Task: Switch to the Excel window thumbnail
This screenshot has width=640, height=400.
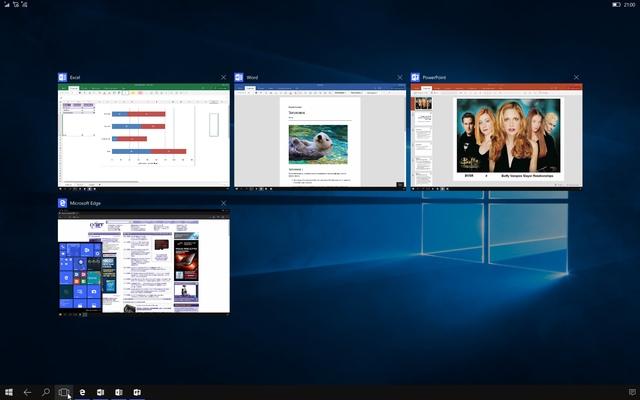Action: point(144,136)
